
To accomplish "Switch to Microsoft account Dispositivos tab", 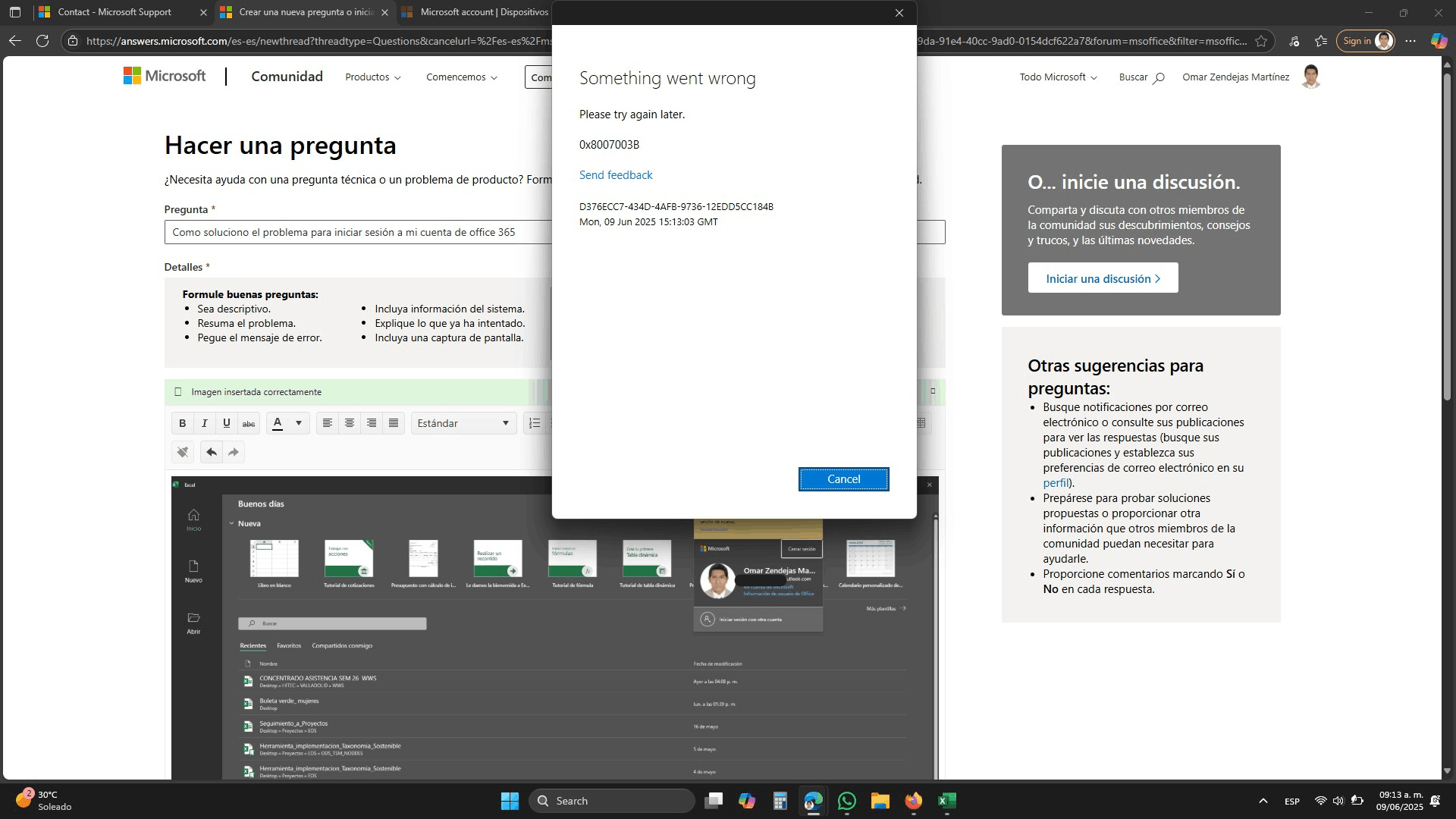I will click(x=483, y=12).
